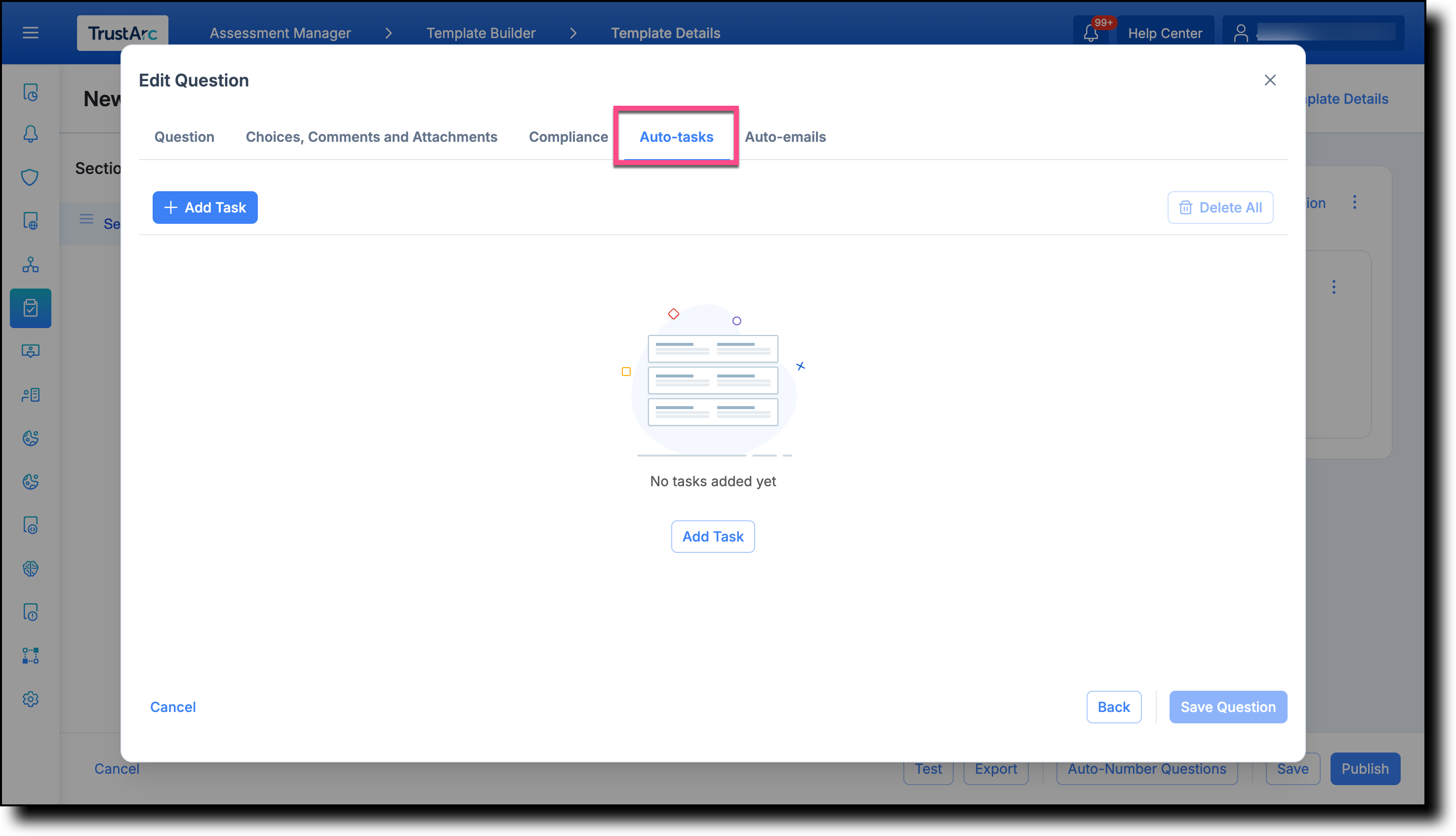Go to Template Builder breadcrumb
This screenshot has width=1456, height=836.
pos(481,33)
